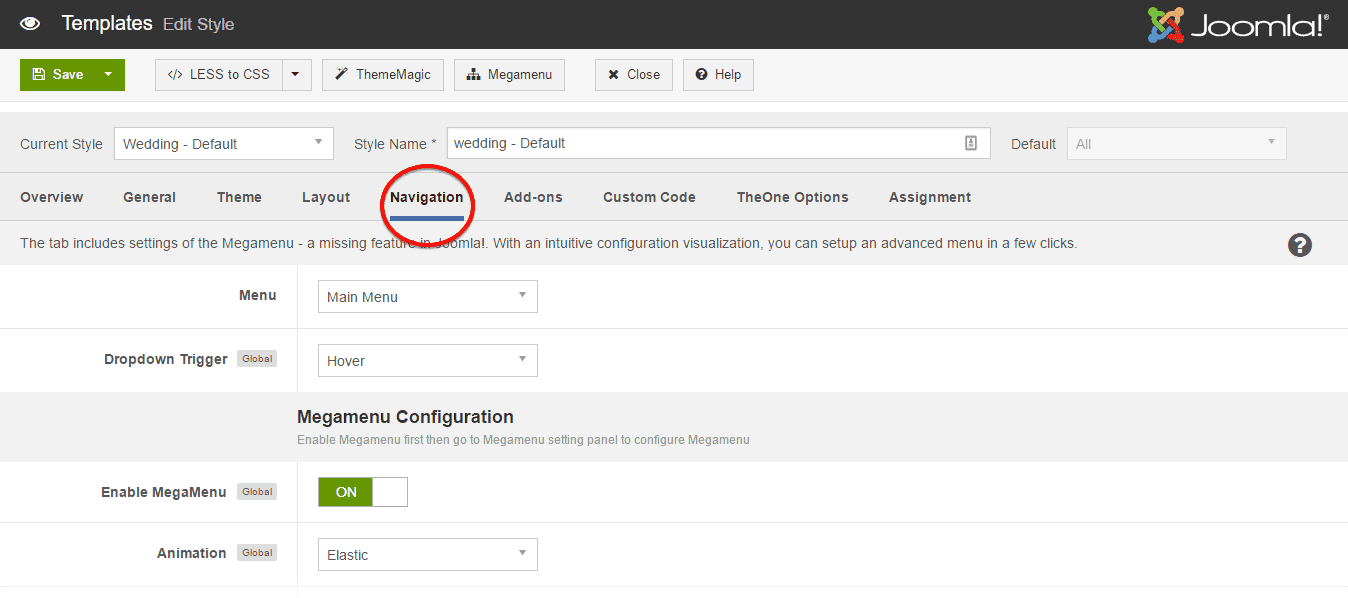Toggle the Enable MegaMenu setting
Screen dimensions: 1348x598
[x=362, y=491]
